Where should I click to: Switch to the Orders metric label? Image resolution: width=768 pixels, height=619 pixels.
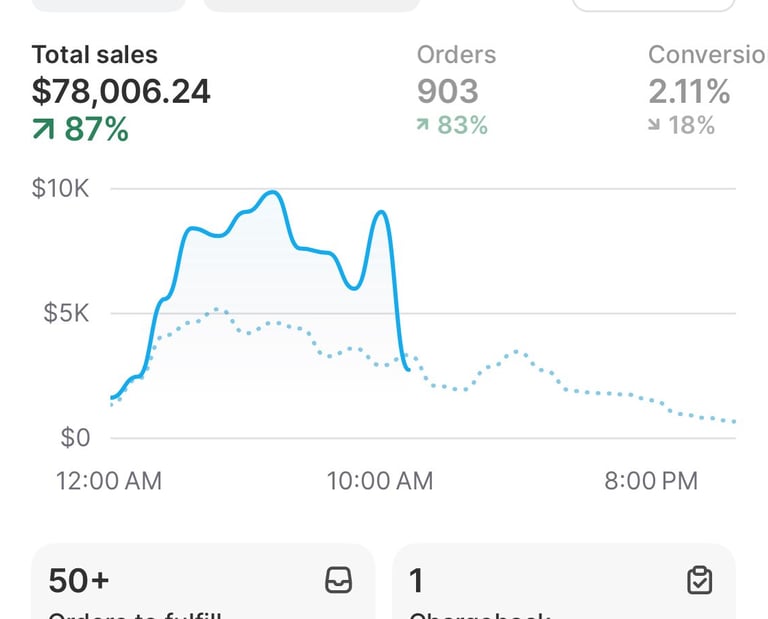pos(456,55)
